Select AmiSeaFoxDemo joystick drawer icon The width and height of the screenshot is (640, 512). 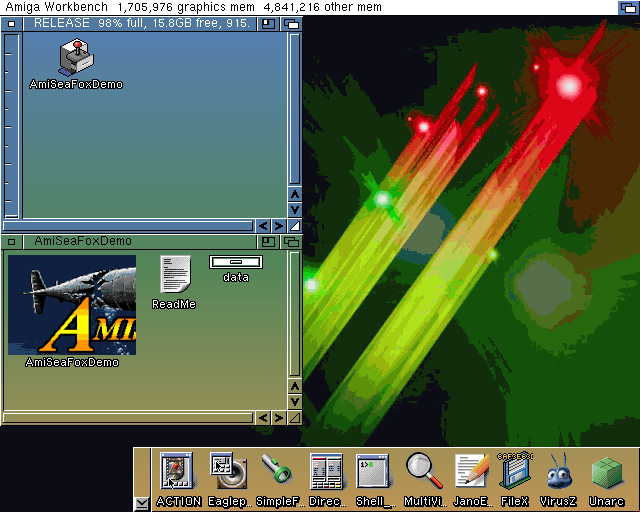(x=76, y=57)
